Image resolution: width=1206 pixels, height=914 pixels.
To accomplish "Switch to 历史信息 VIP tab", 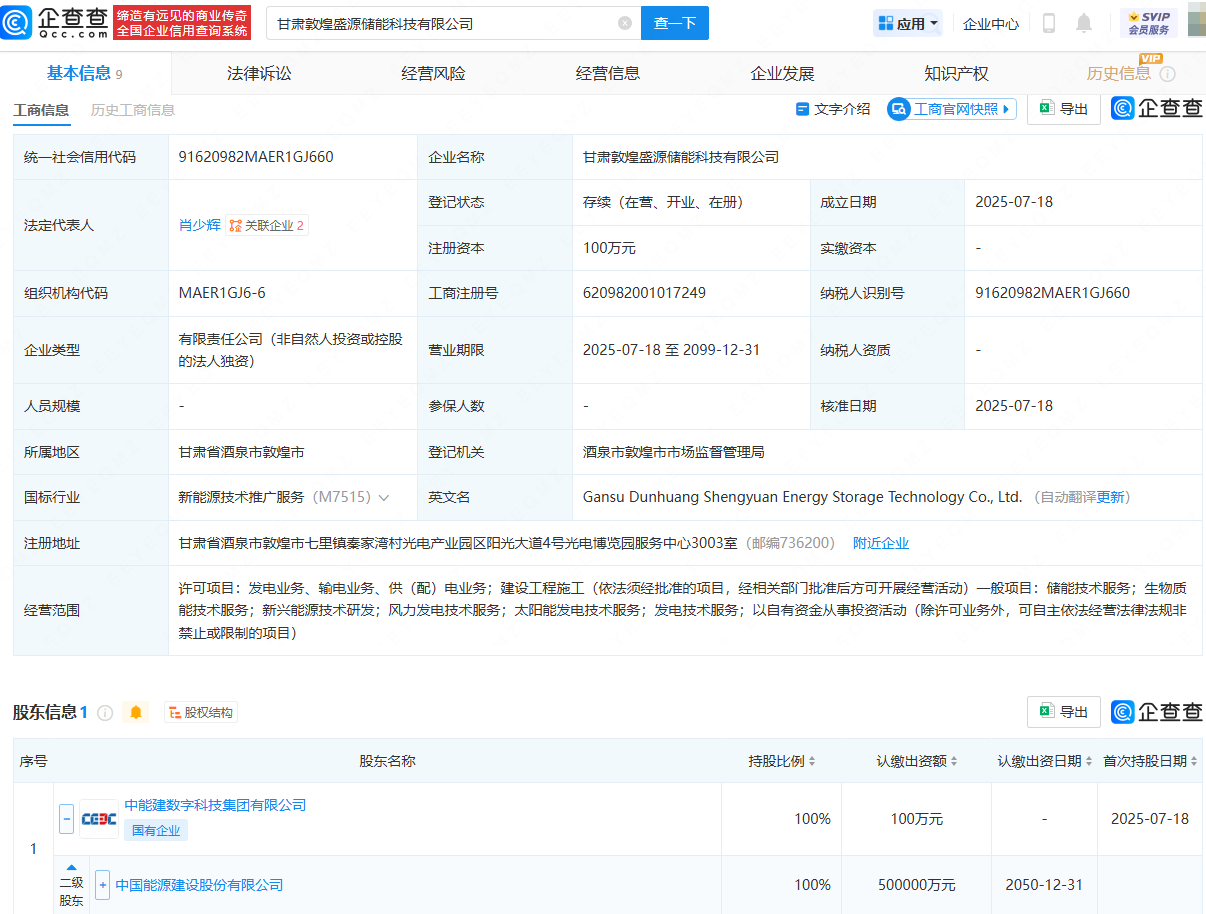I will click(1119, 73).
